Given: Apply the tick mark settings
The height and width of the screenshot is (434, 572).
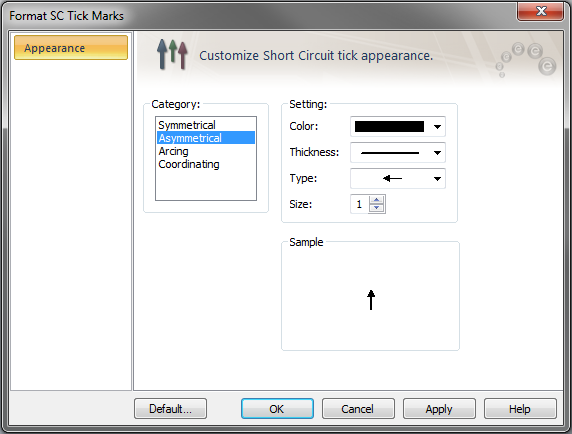Looking at the screenshot, I should (439, 408).
